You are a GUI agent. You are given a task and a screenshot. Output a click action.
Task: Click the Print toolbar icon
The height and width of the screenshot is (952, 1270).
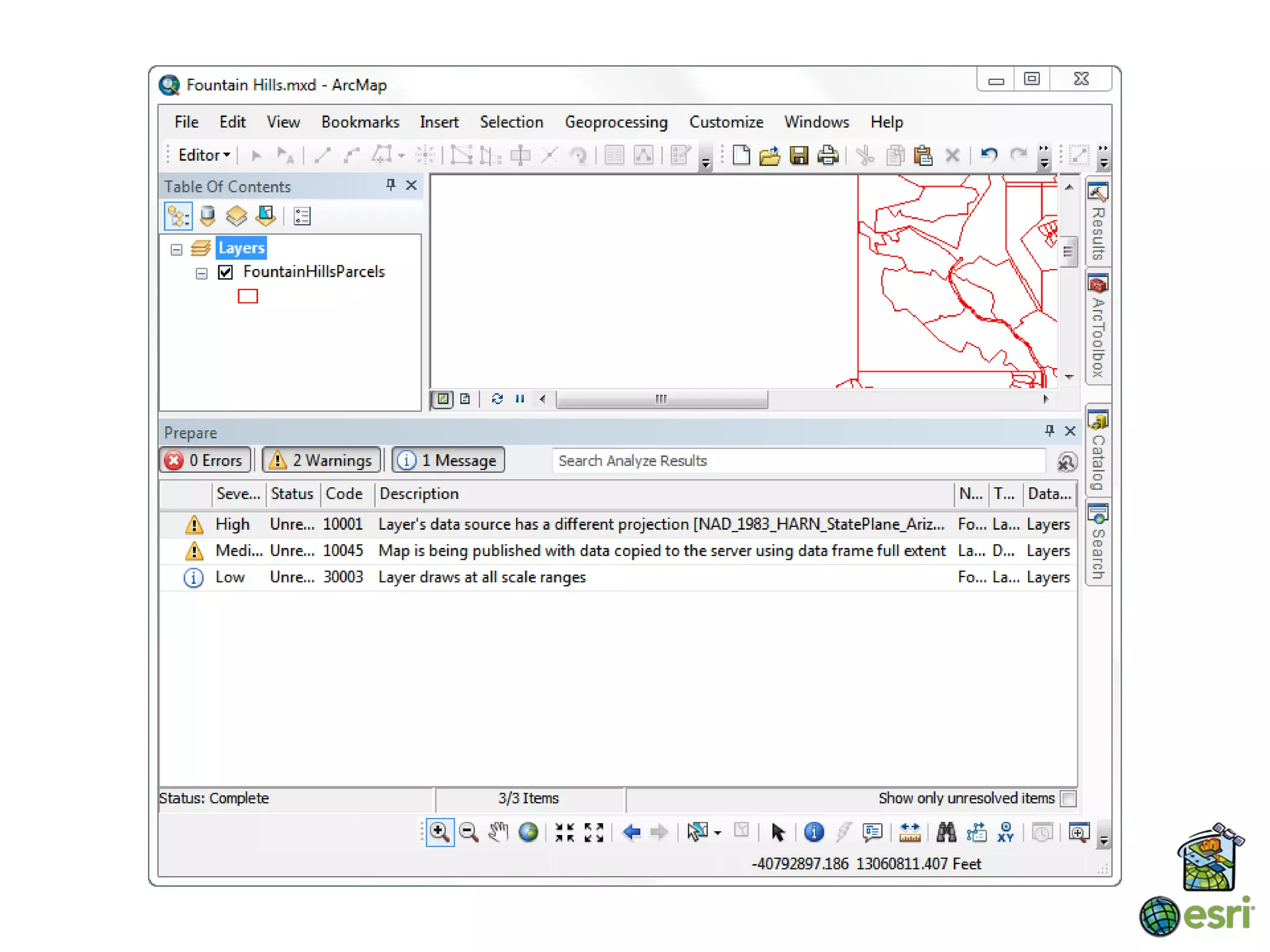pos(828,155)
